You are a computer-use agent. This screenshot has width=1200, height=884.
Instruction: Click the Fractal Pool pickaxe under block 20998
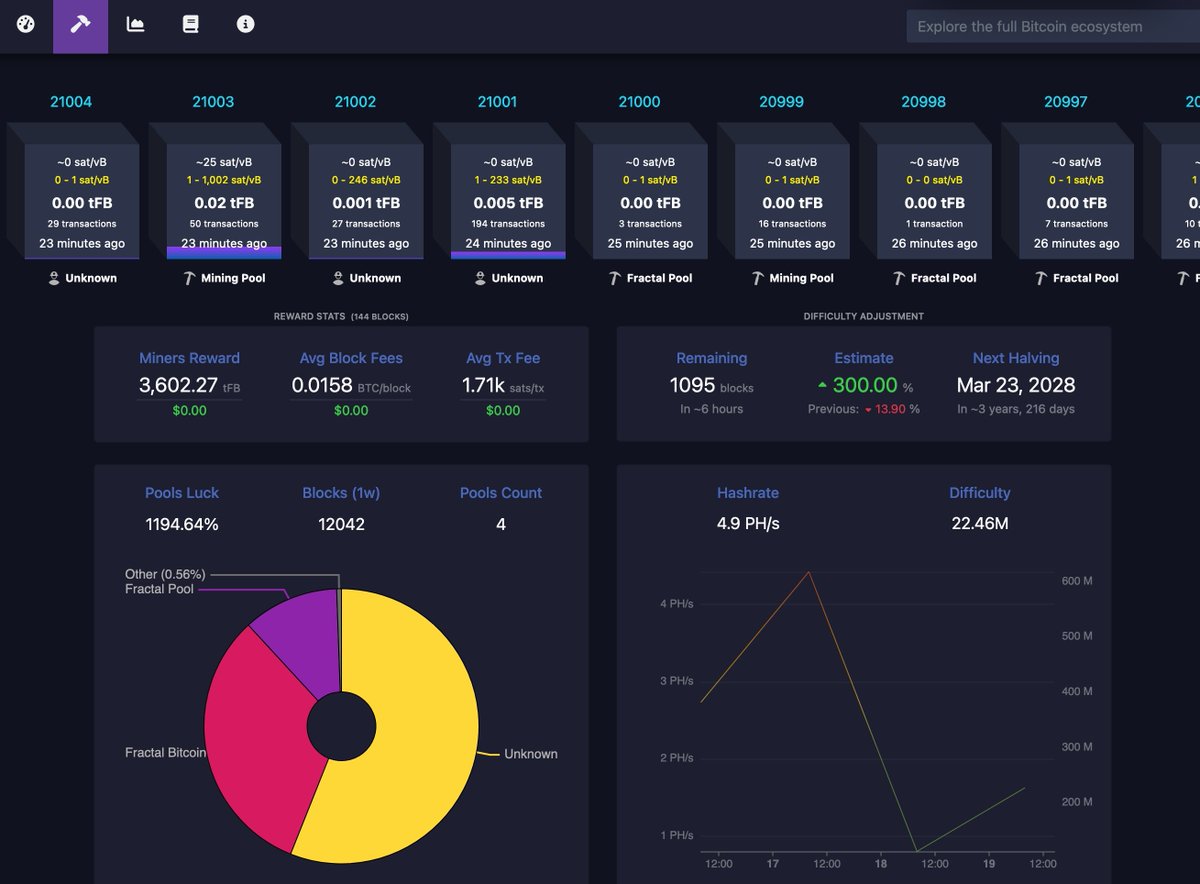[x=899, y=278]
